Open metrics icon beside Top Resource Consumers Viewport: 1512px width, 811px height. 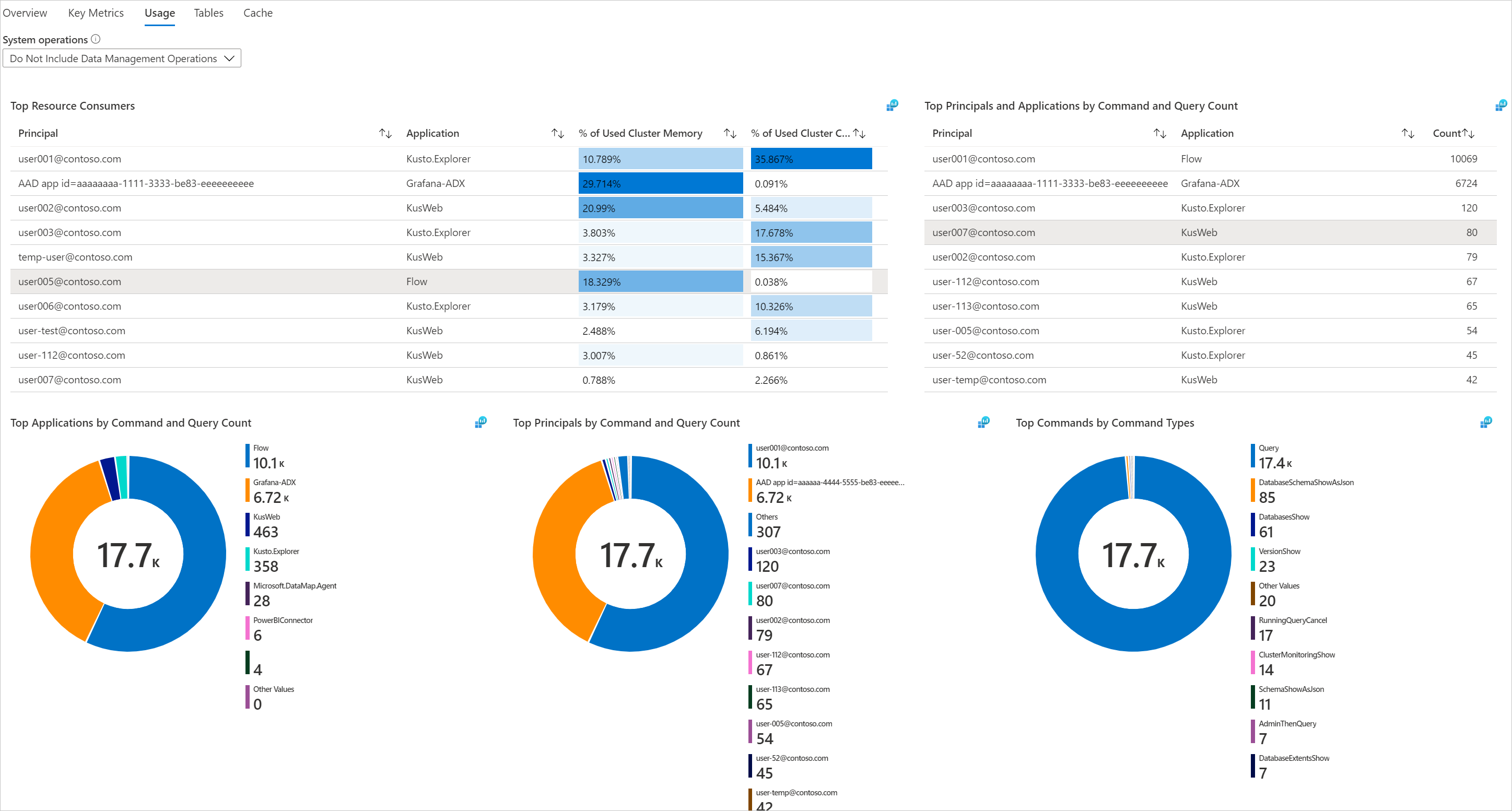click(893, 105)
